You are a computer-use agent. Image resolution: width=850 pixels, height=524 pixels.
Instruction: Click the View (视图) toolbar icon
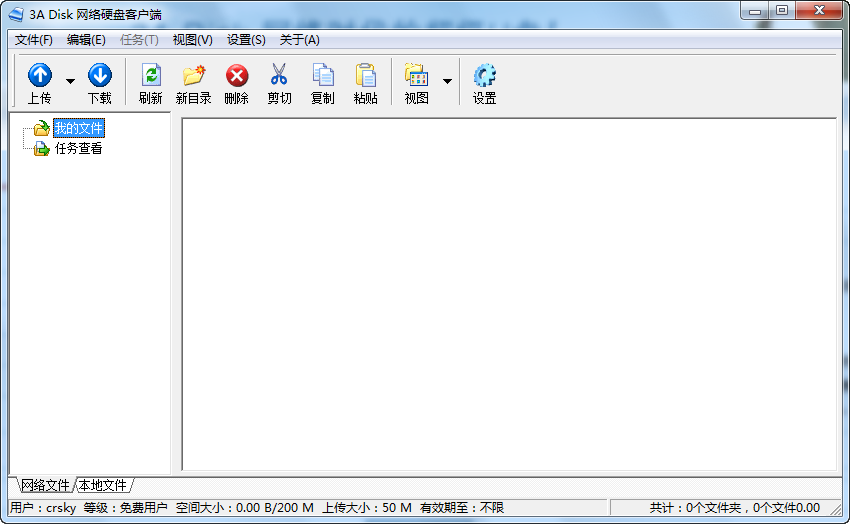pyautogui.click(x=416, y=75)
